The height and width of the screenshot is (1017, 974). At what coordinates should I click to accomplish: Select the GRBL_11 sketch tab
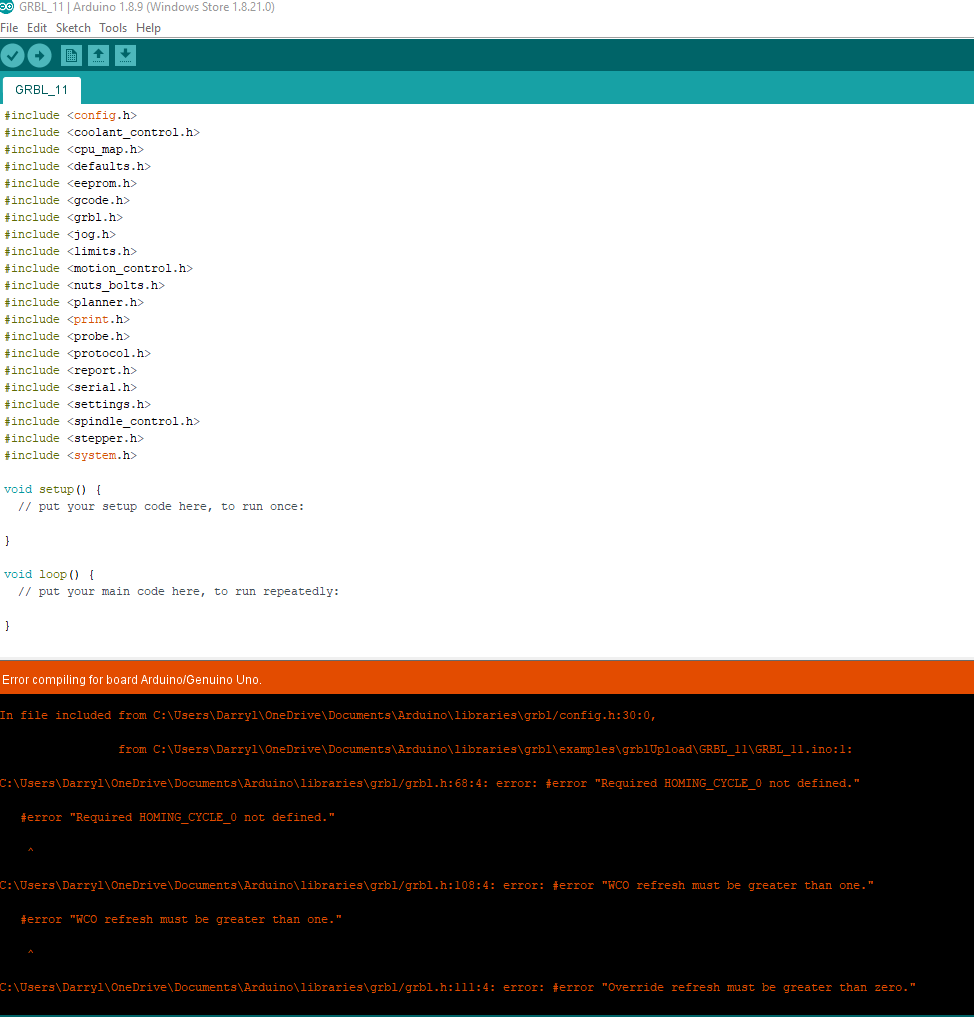point(41,90)
